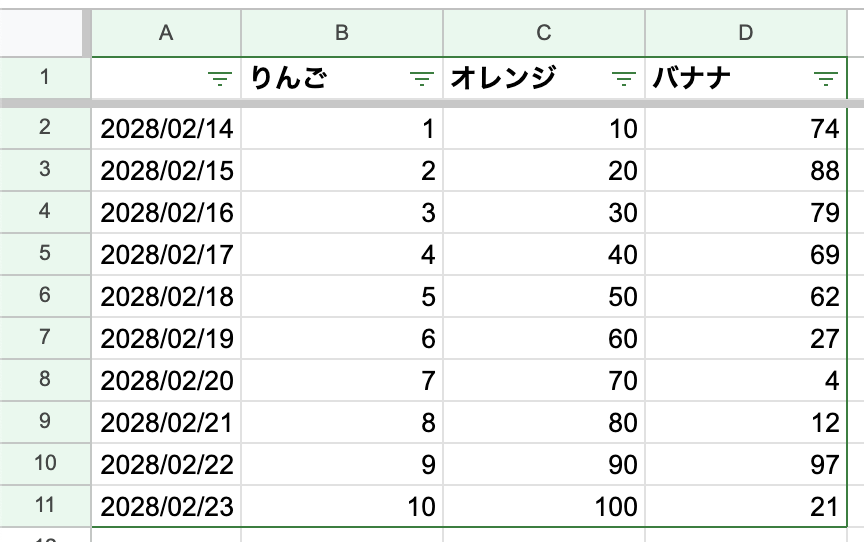Open the オレンジ column filter icon
Image resolution: width=864 pixels, height=542 pixels.
(x=624, y=79)
